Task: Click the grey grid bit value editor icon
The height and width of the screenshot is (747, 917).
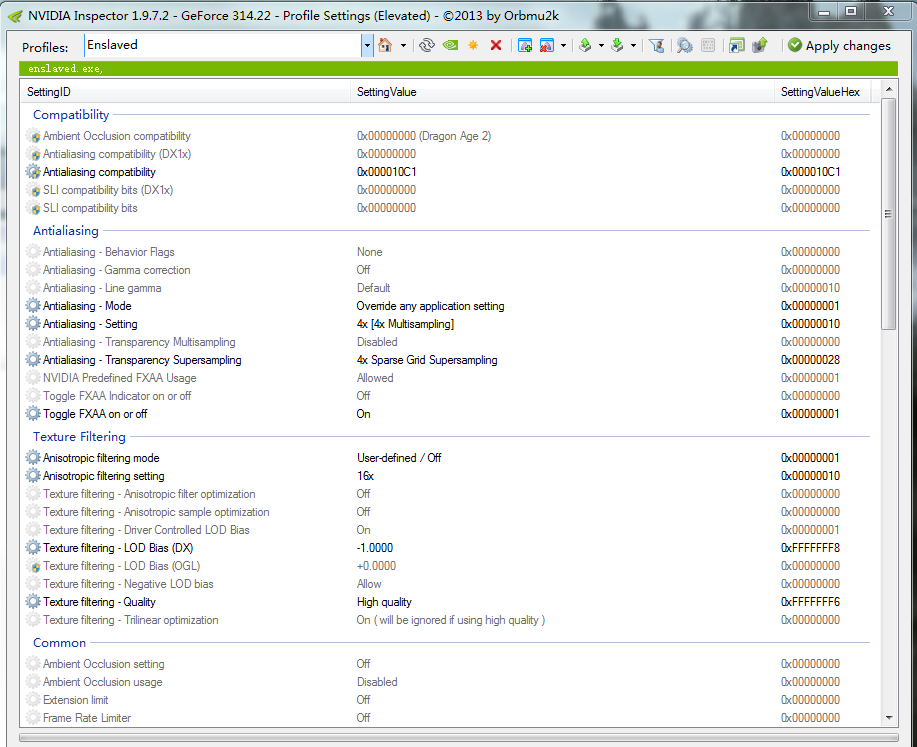Action: [x=708, y=45]
